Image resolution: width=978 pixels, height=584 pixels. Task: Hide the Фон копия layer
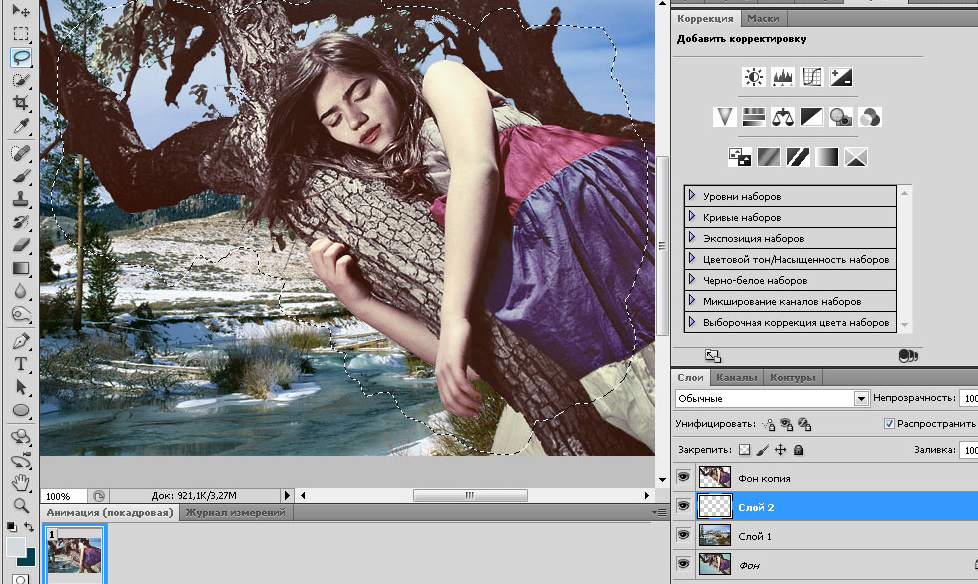(x=683, y=477)
